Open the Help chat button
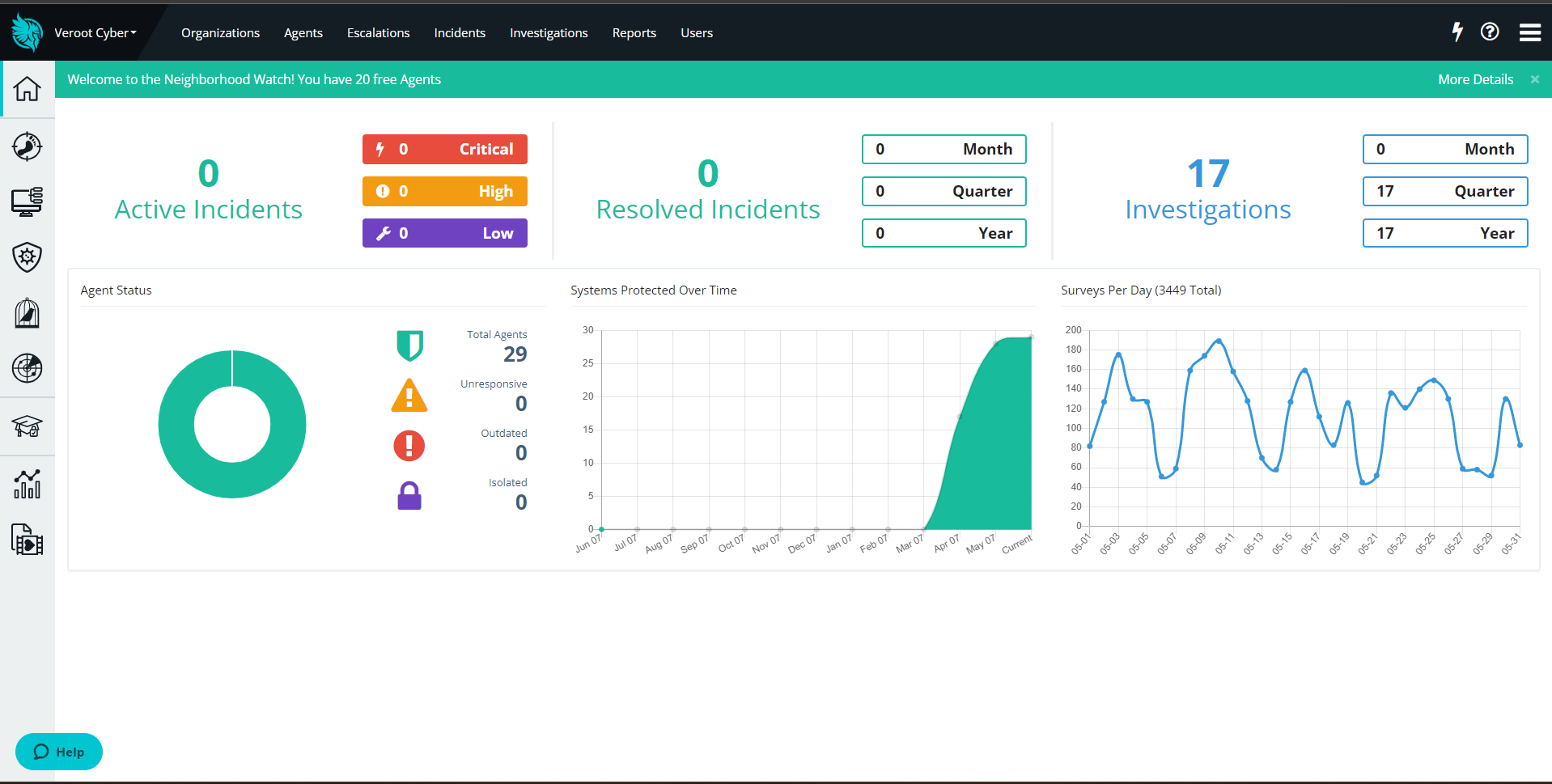 coord(59,752)
